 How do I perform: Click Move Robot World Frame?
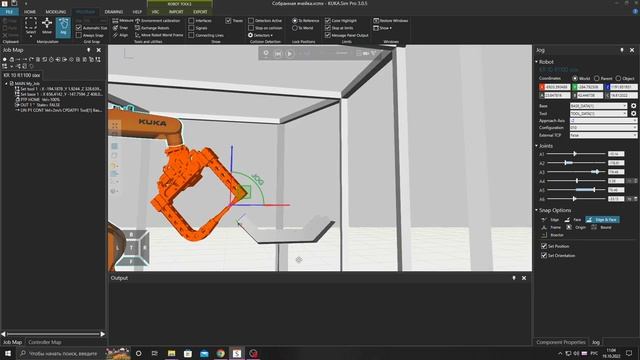pyautogui.click(x=159, y=35)
